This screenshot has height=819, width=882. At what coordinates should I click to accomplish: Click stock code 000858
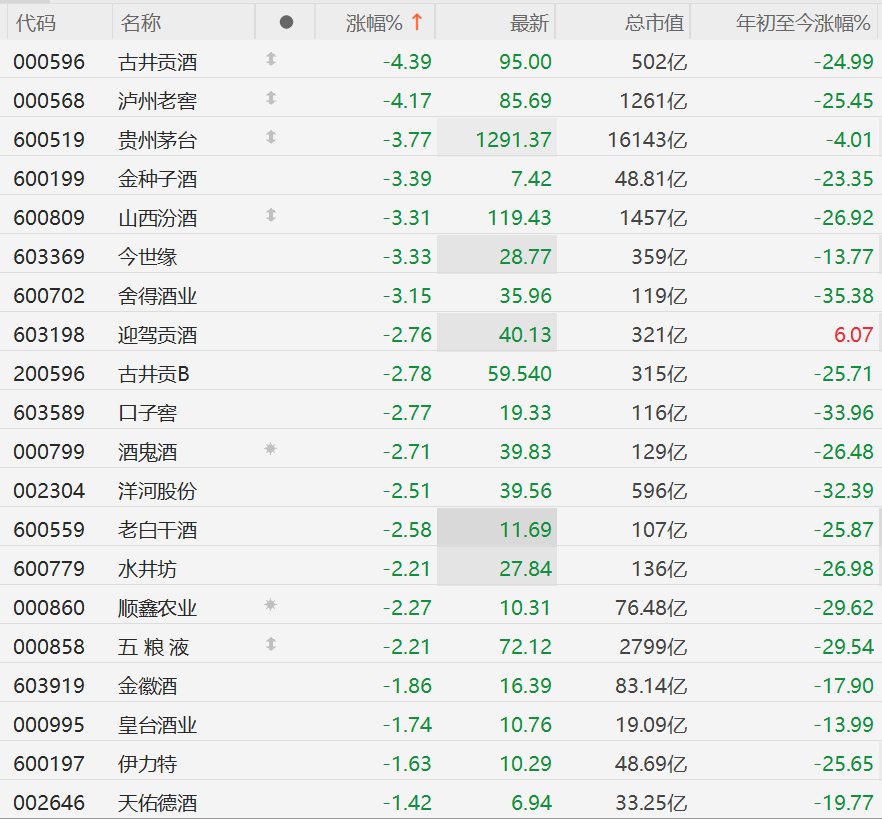[49, 647]
